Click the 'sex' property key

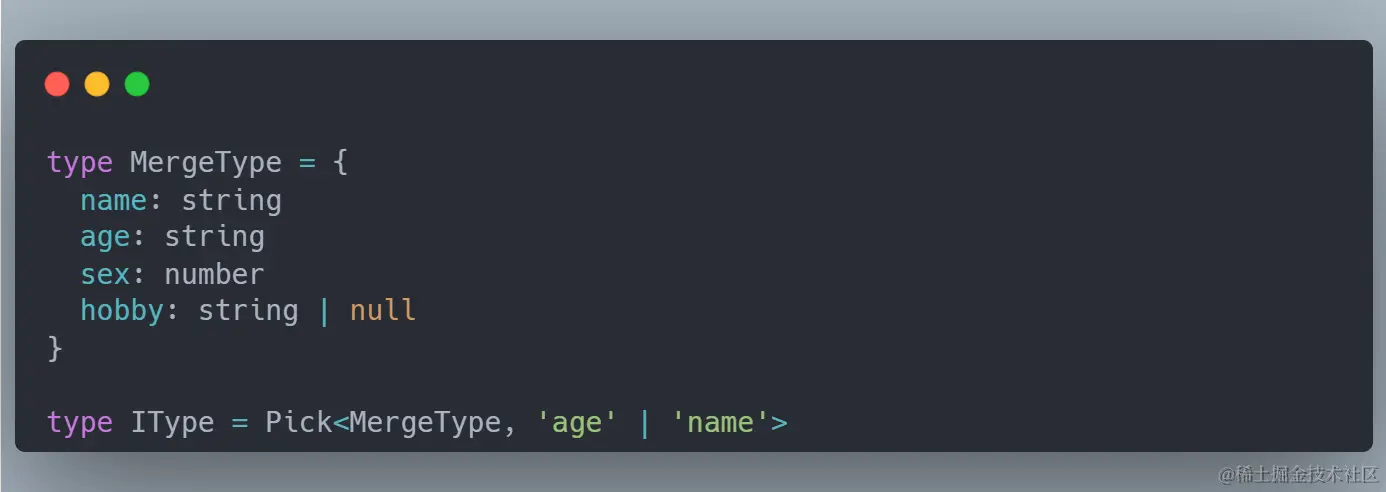(x=106, y=274)
